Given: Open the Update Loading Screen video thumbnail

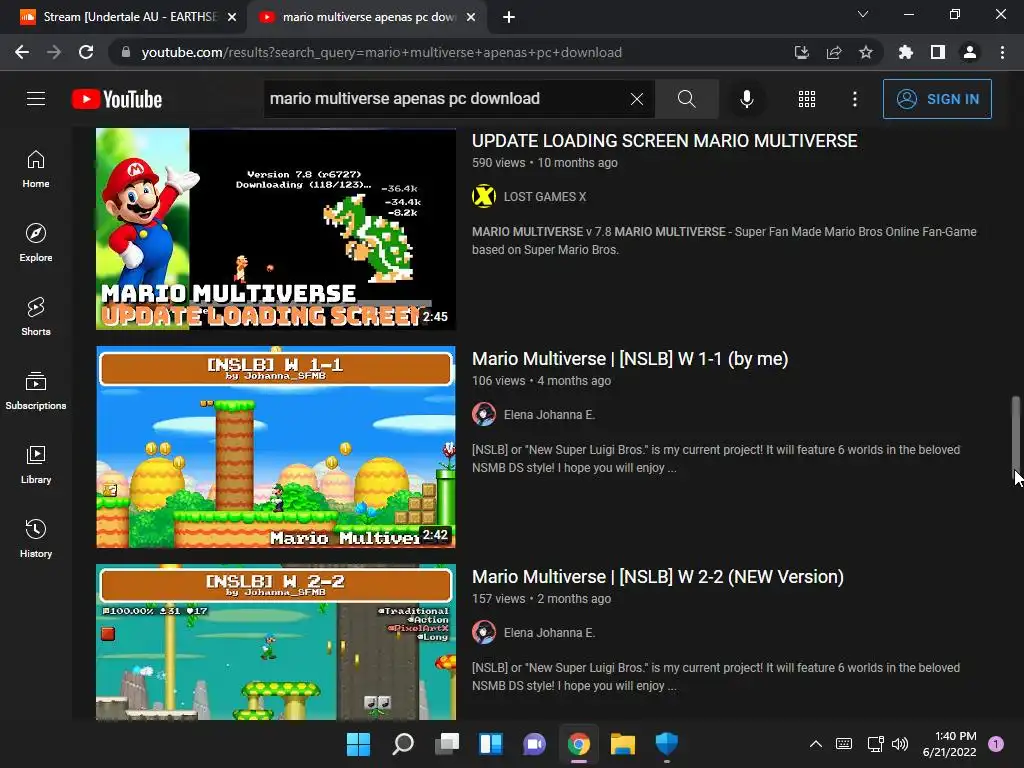Looking at the screenshot, I should click(276, 229).
